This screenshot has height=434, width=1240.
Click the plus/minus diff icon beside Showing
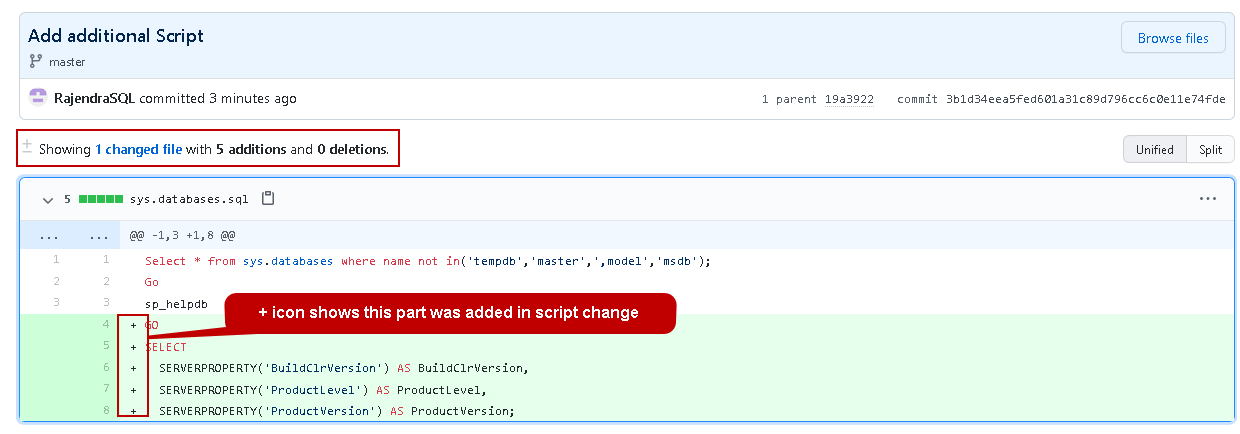28,147
